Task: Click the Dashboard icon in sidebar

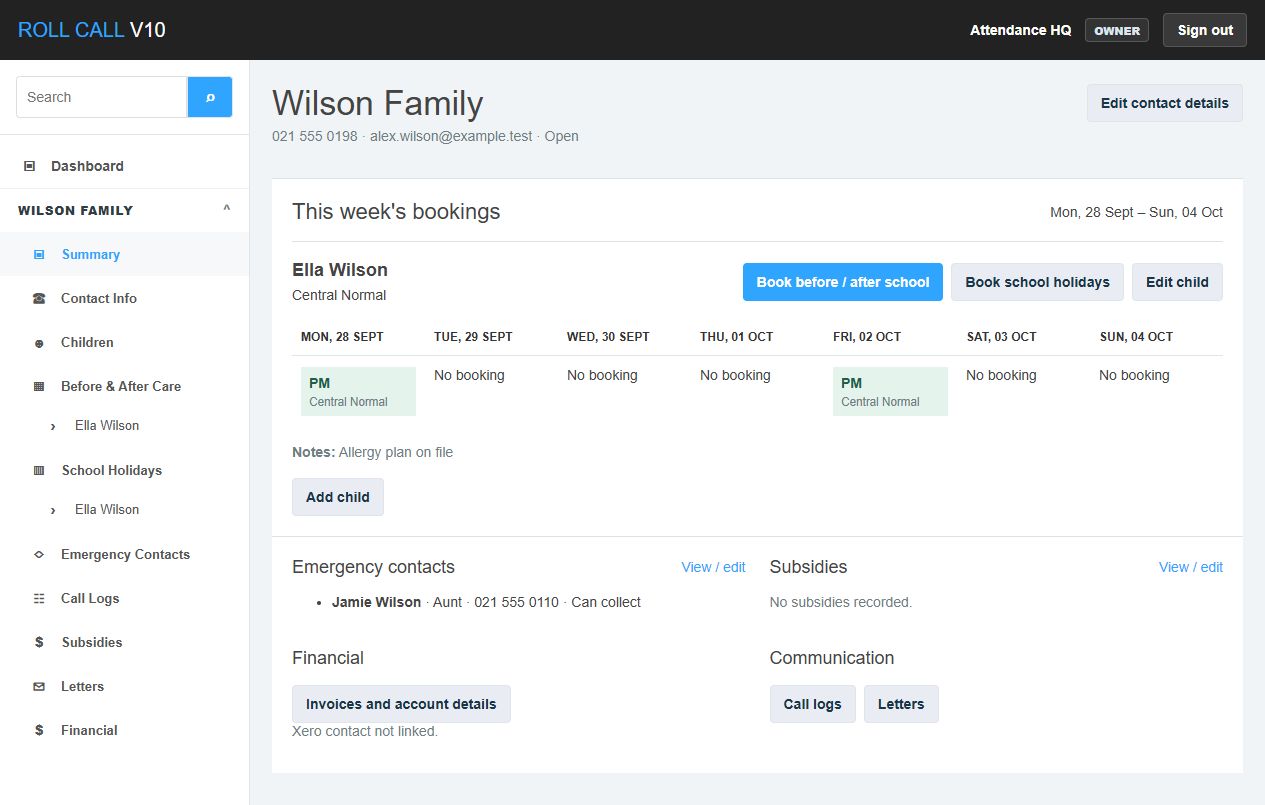Action: [30, 166]
